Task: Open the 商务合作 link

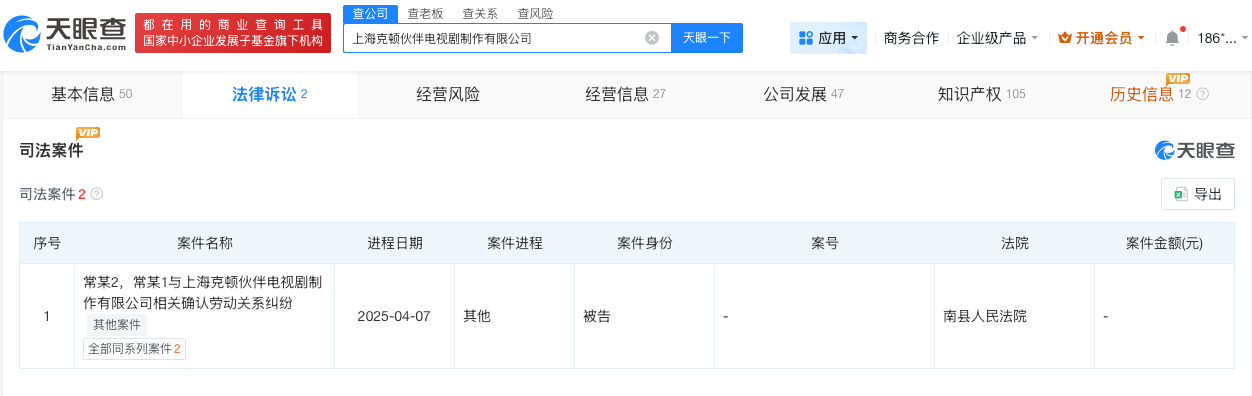Action: (911, 38)
